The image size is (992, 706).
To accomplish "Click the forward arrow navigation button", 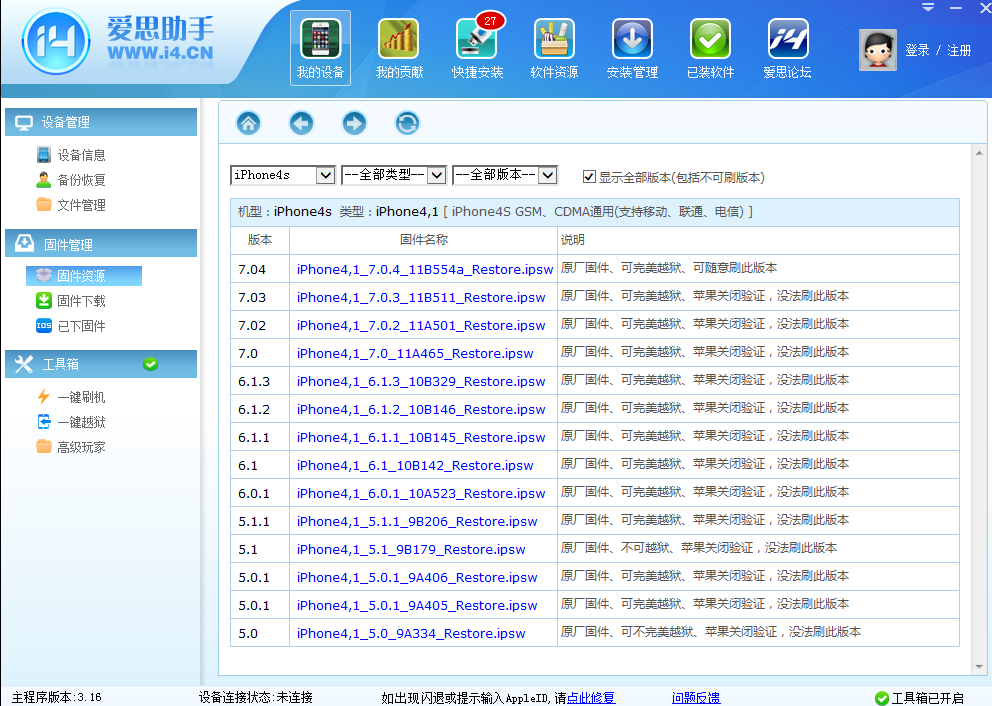I will pyautogui.click(x=354, y=123).
